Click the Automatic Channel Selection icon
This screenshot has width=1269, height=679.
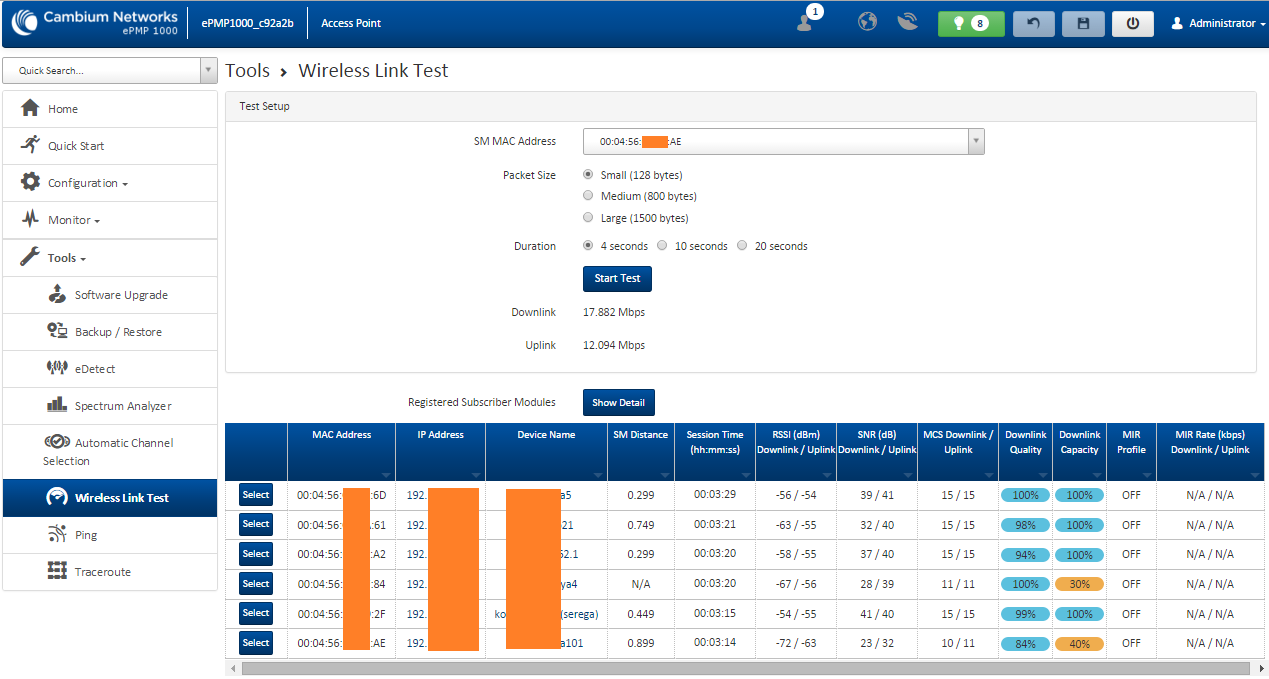(57, 442)
